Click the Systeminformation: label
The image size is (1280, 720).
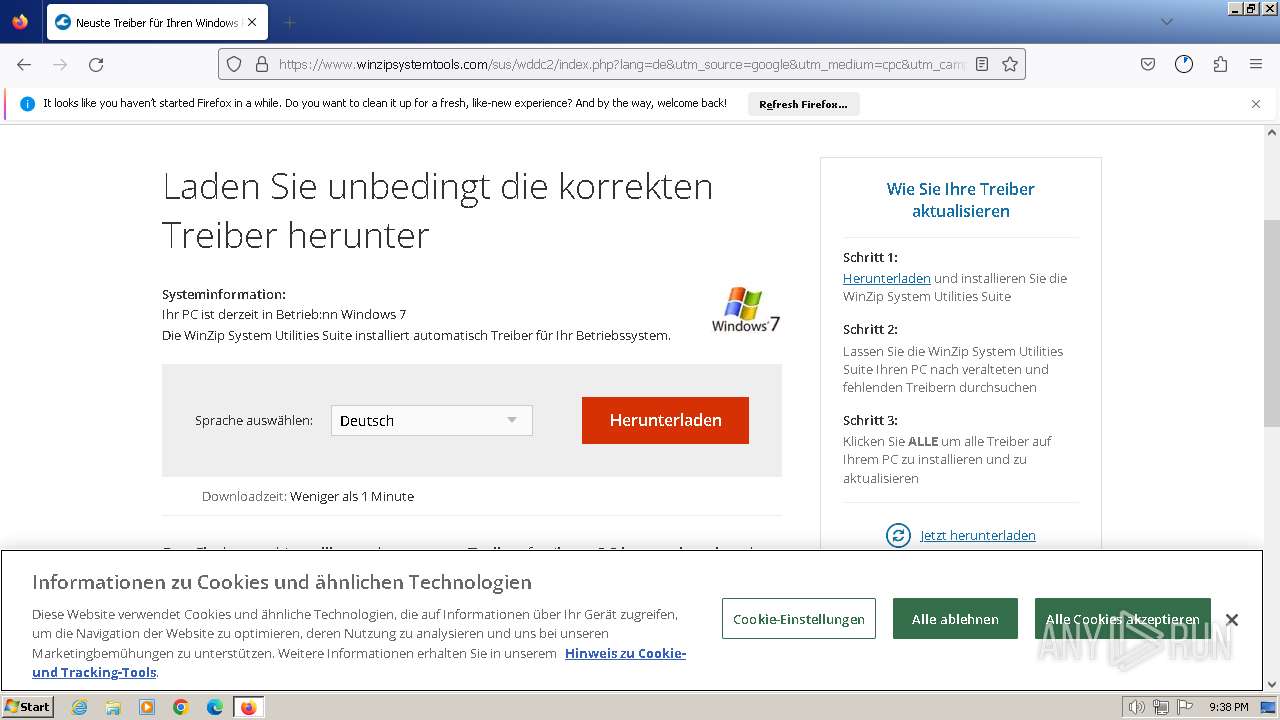(x=224, y=294)
